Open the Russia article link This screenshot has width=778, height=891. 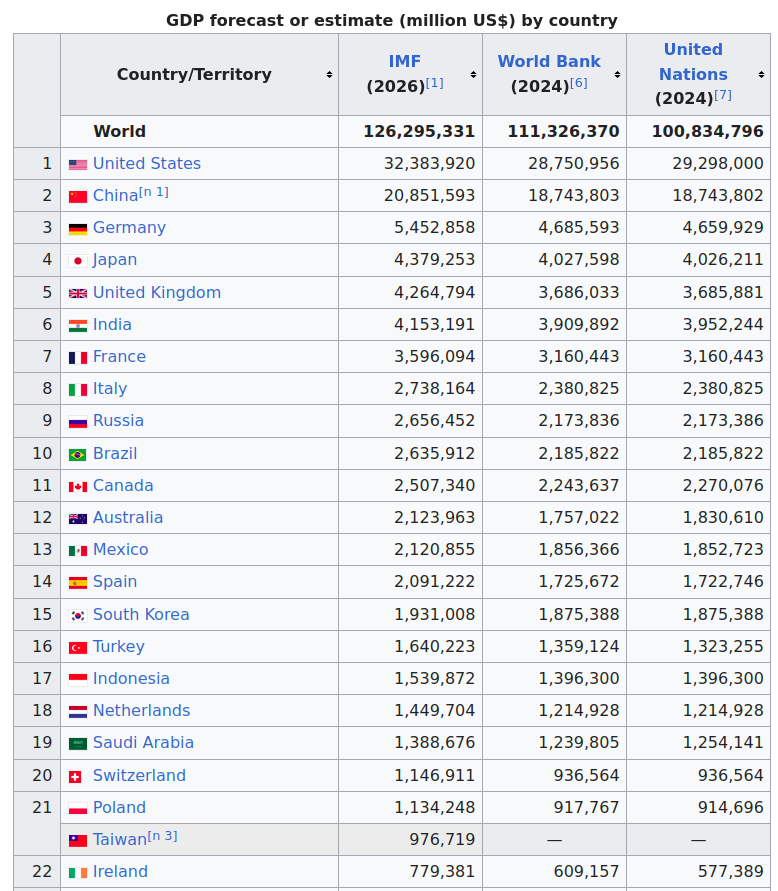(x=118, y=420)
